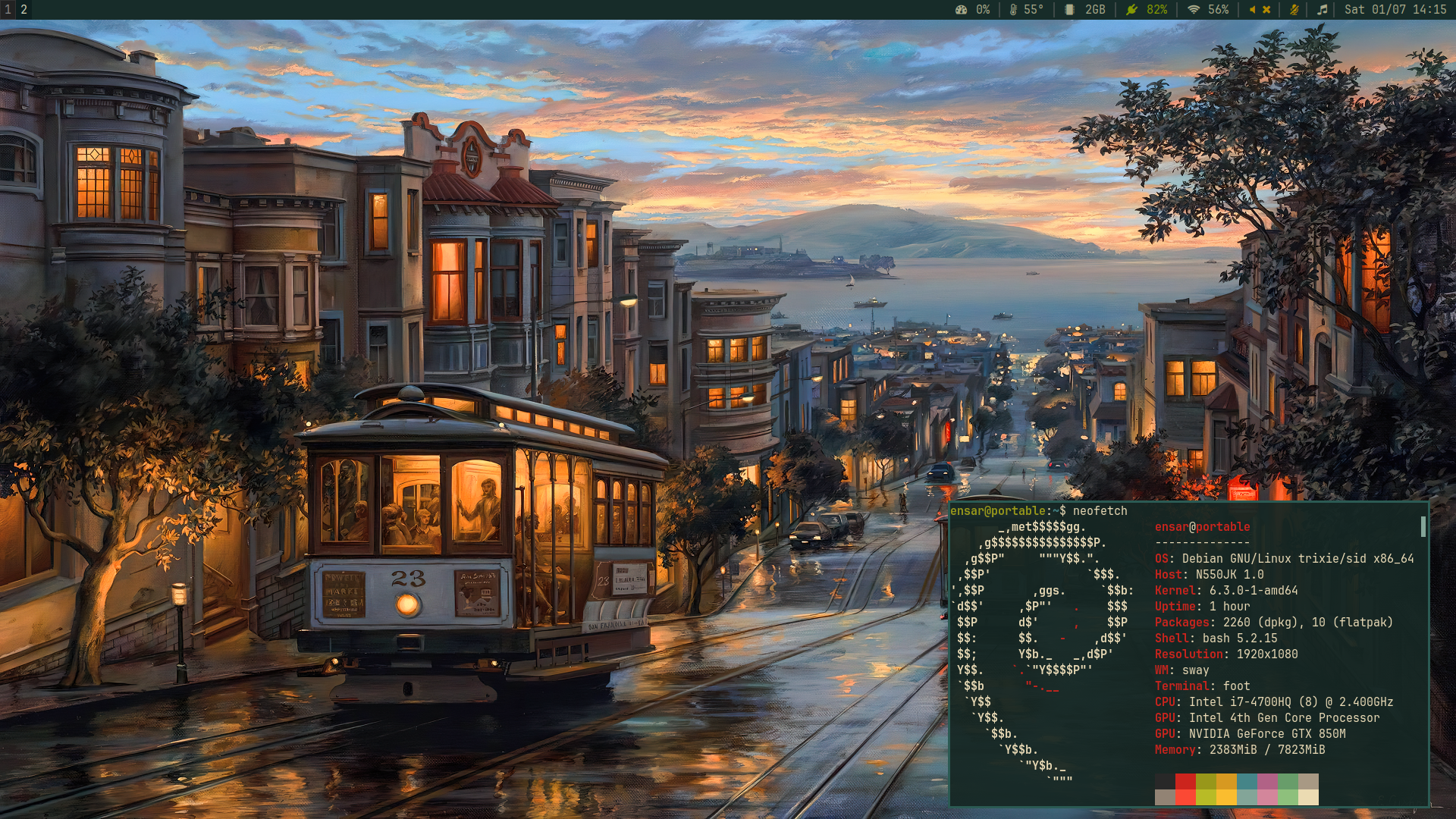Toggle the muted speaker volume indicator
Viewport: 1456px width, 819px height.
coord(1259,10)
